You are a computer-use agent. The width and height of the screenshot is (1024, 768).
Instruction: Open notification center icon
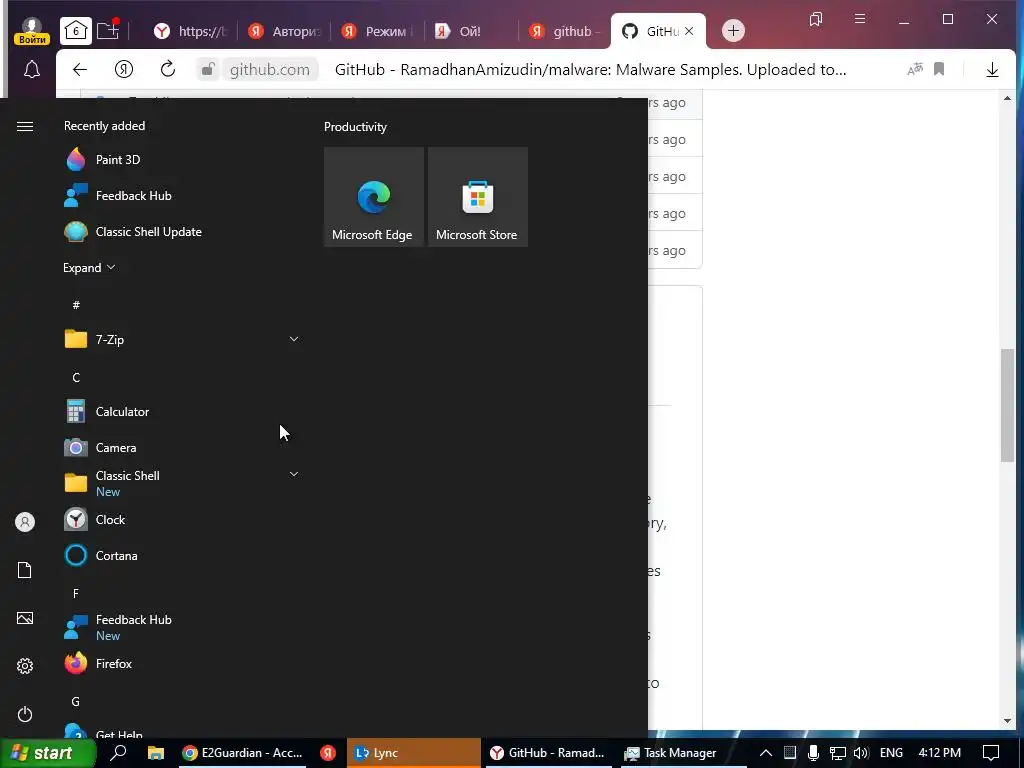click(991, 753)
